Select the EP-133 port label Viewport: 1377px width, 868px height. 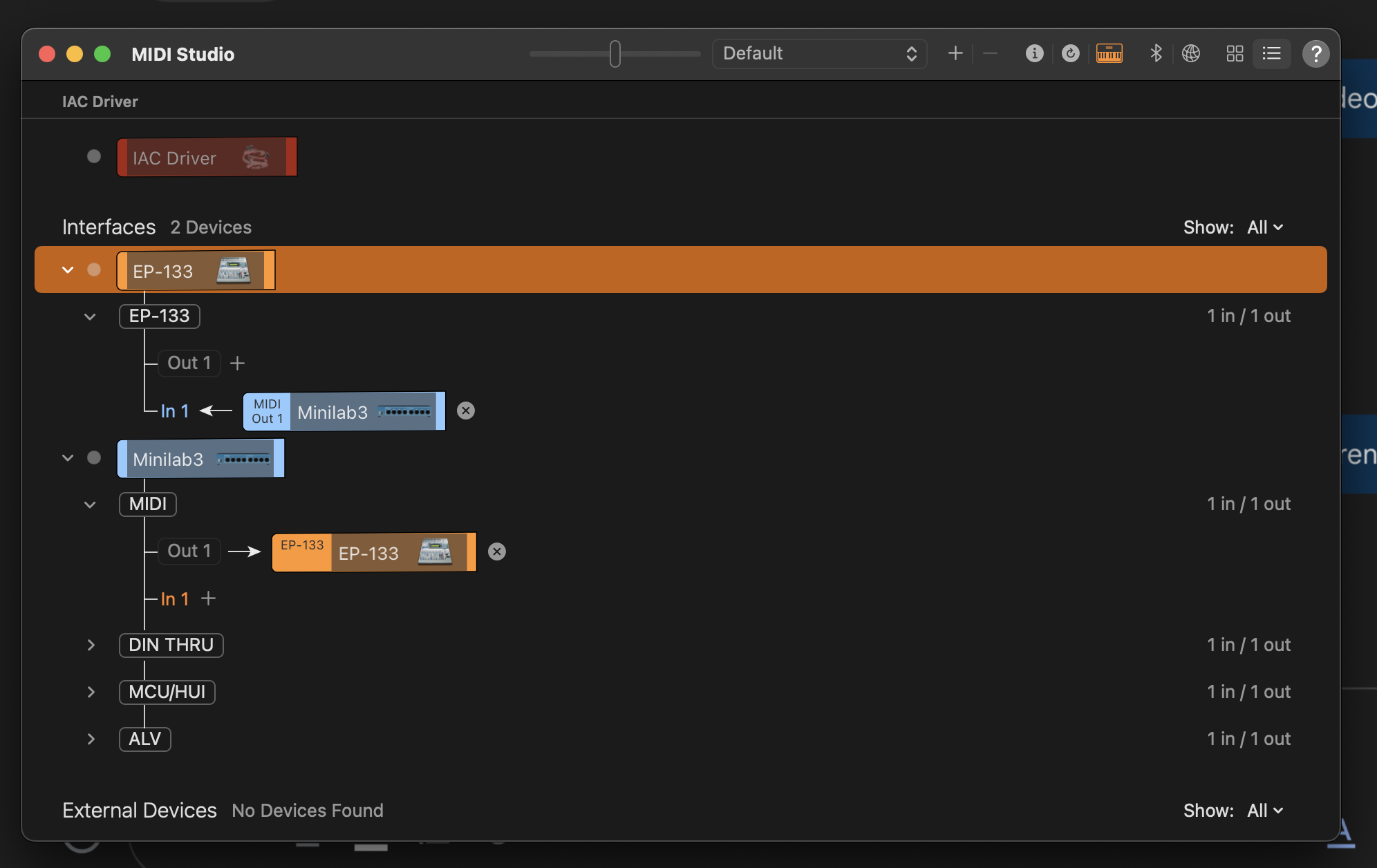159,316
